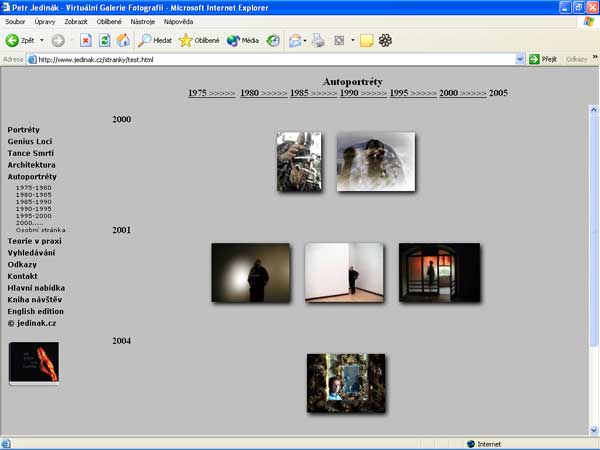Viewport: 600px width, 450px height.
Task: Open the Back button history dropdown arrow
Action: point(41,41)
